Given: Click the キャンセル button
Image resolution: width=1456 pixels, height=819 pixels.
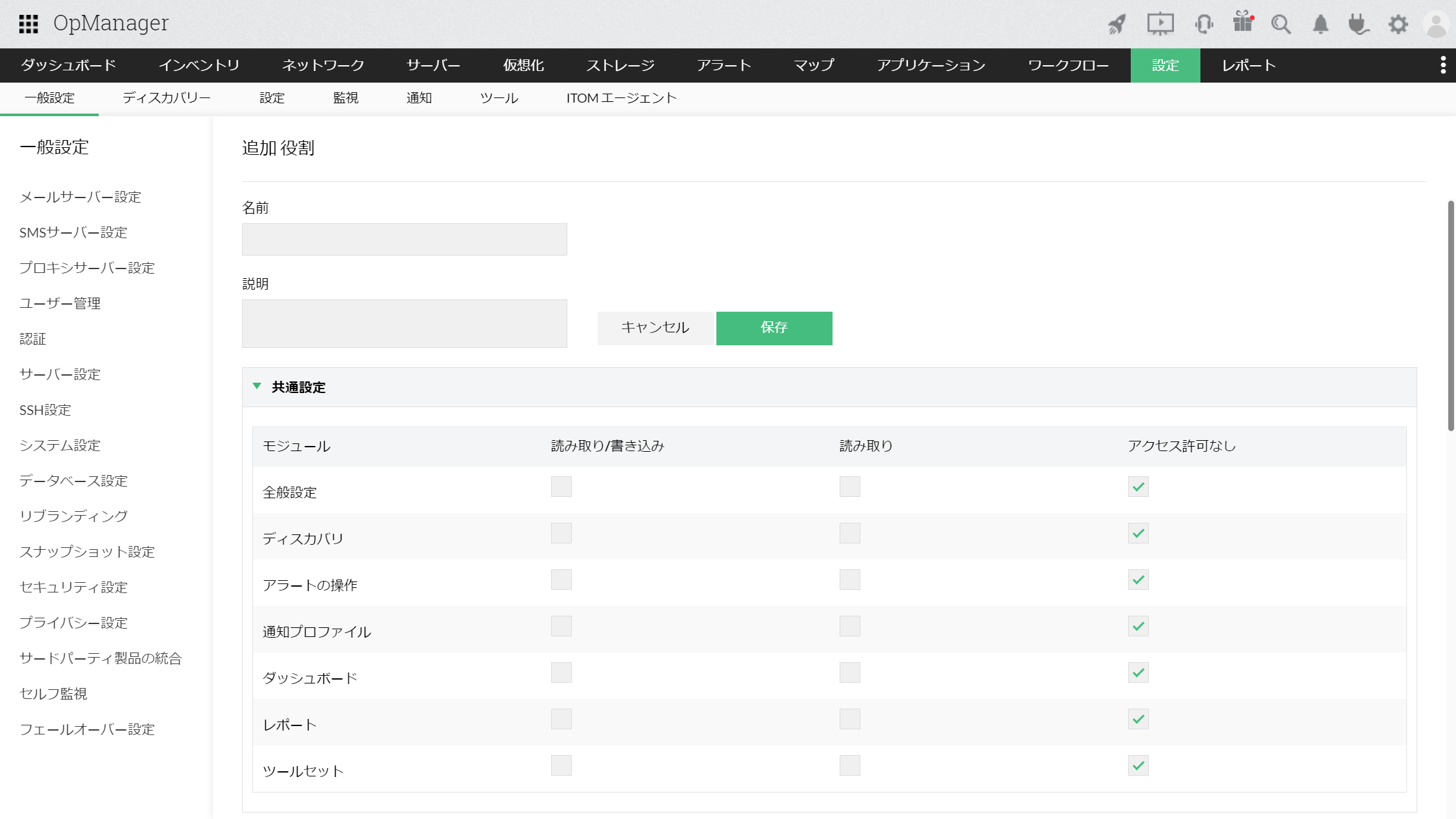Looking at the screenshot, I should (655, 328).
